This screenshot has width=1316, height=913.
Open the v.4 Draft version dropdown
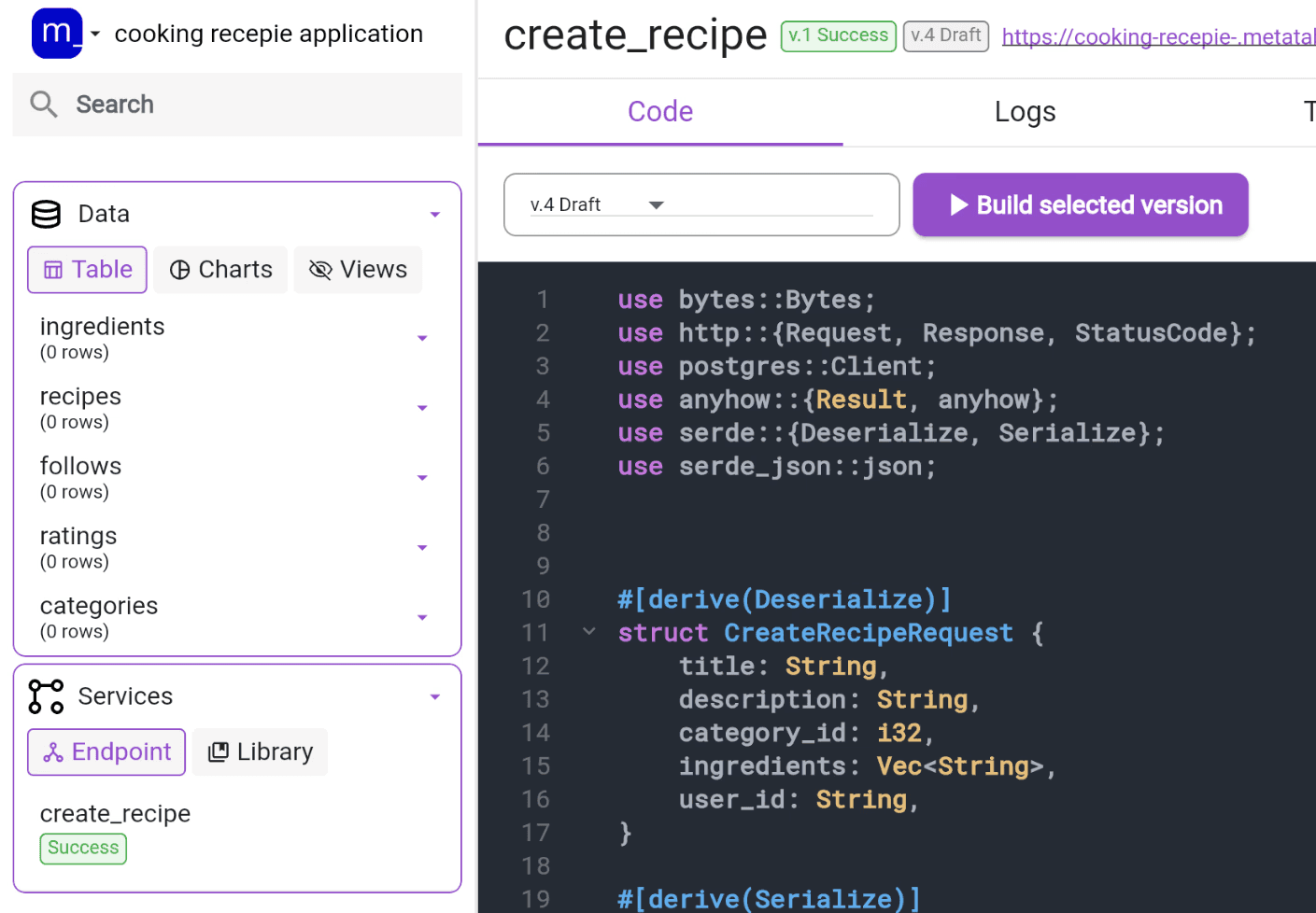[657, 204]
